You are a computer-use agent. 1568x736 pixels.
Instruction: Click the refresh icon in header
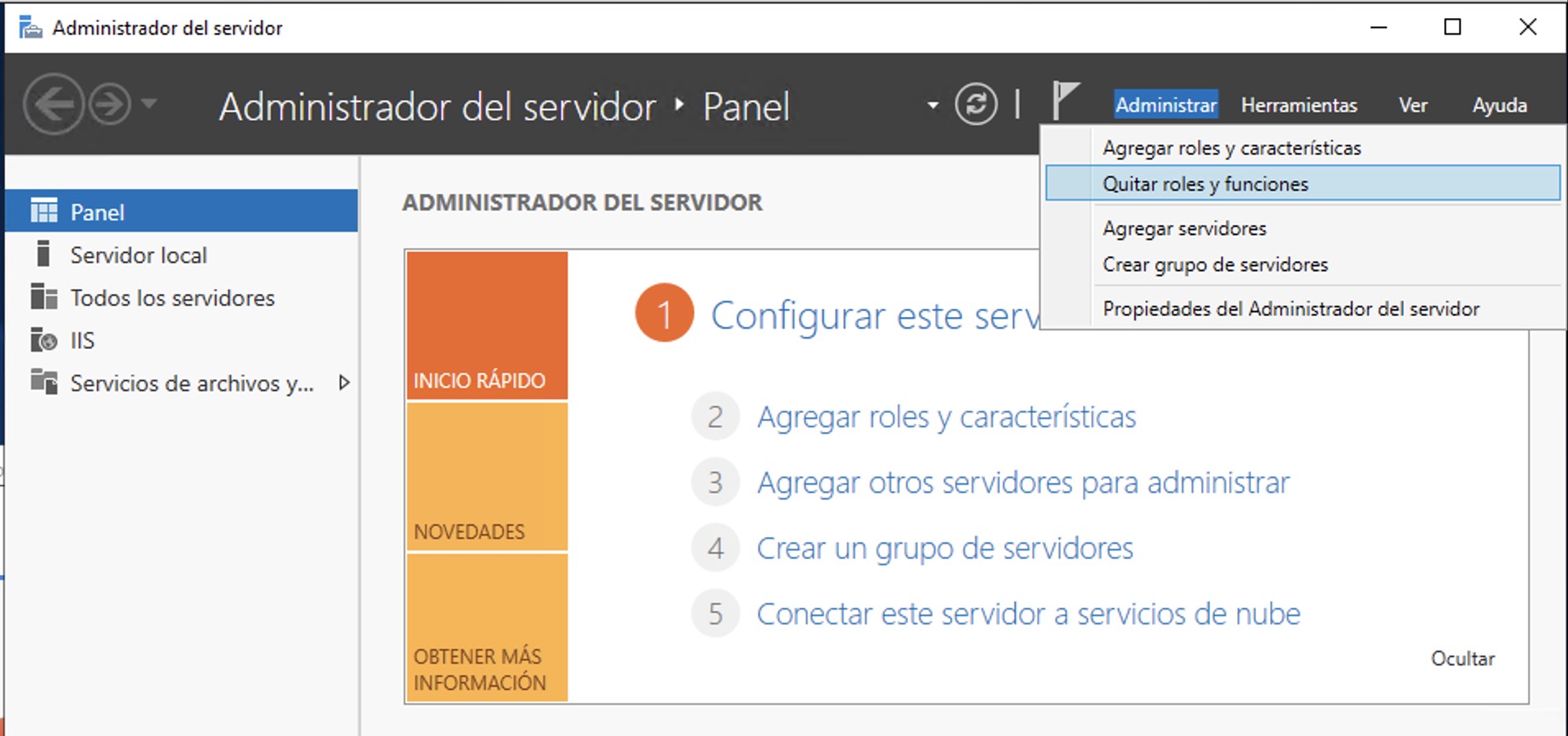tap(976, 104)
